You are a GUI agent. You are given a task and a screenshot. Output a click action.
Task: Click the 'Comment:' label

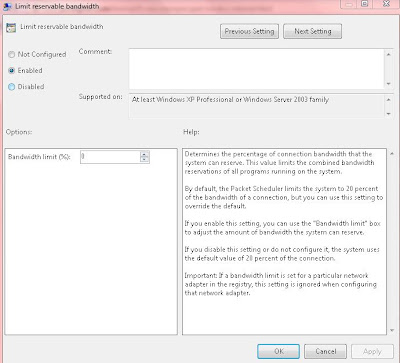click(x=95, y=52)
